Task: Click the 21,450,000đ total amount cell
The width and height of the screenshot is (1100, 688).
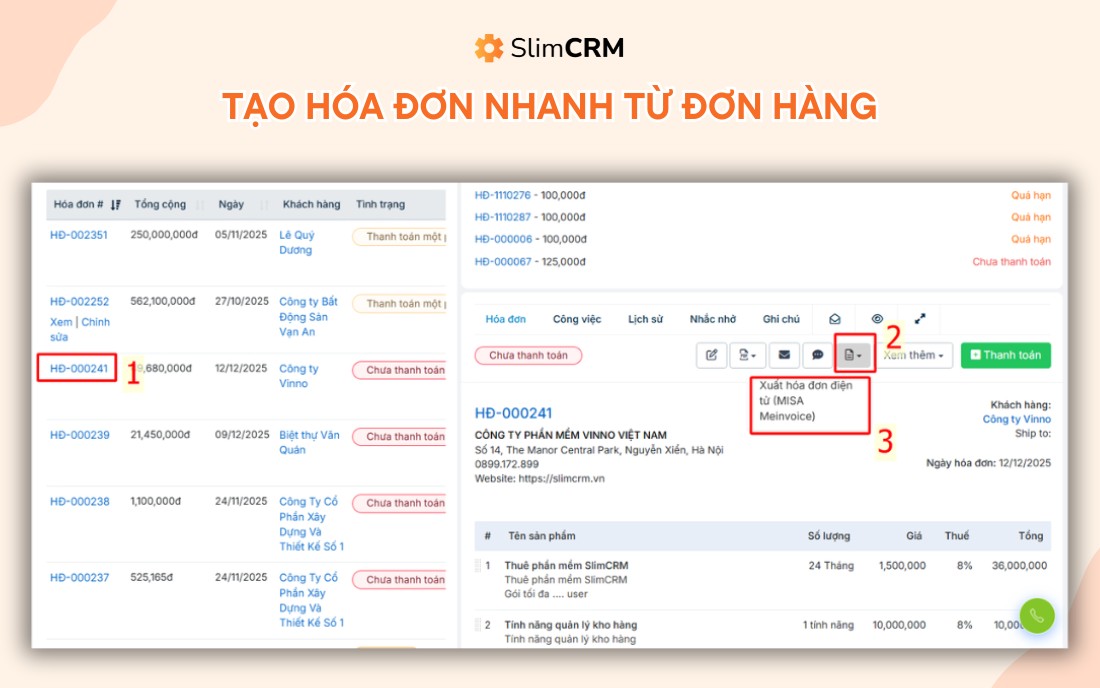Action: (160, 435)
